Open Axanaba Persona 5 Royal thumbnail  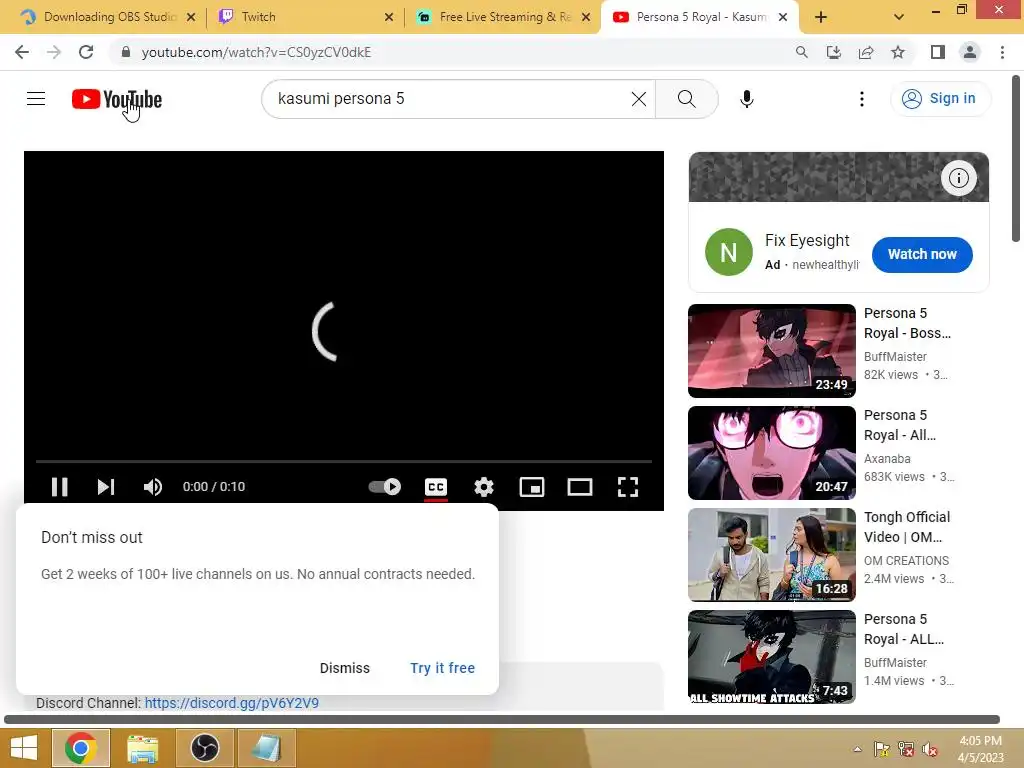click(771, 453)
